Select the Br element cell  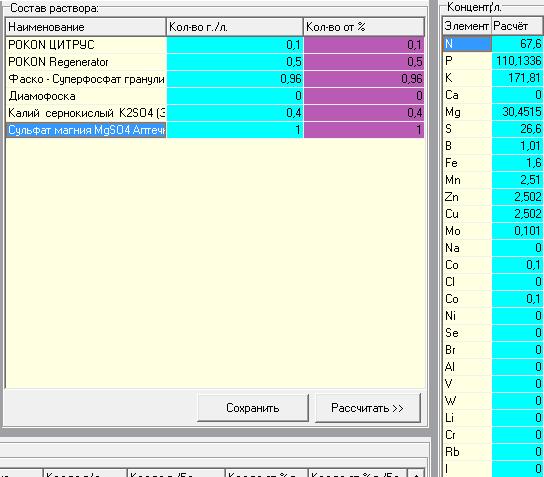coord(467,350)
